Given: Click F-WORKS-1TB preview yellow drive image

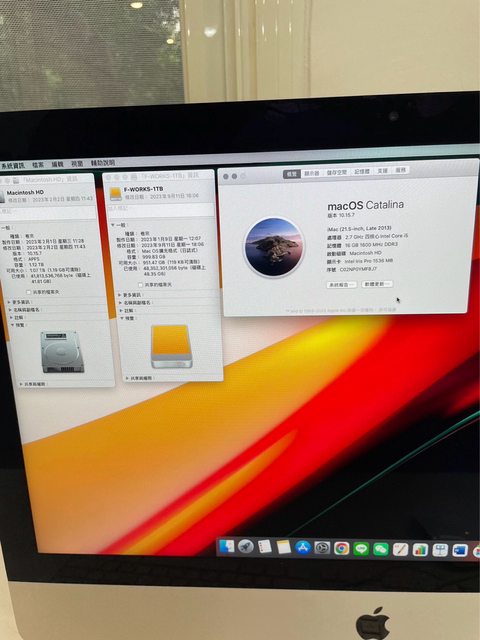Looking at the screenshot, I should (171, 346).
